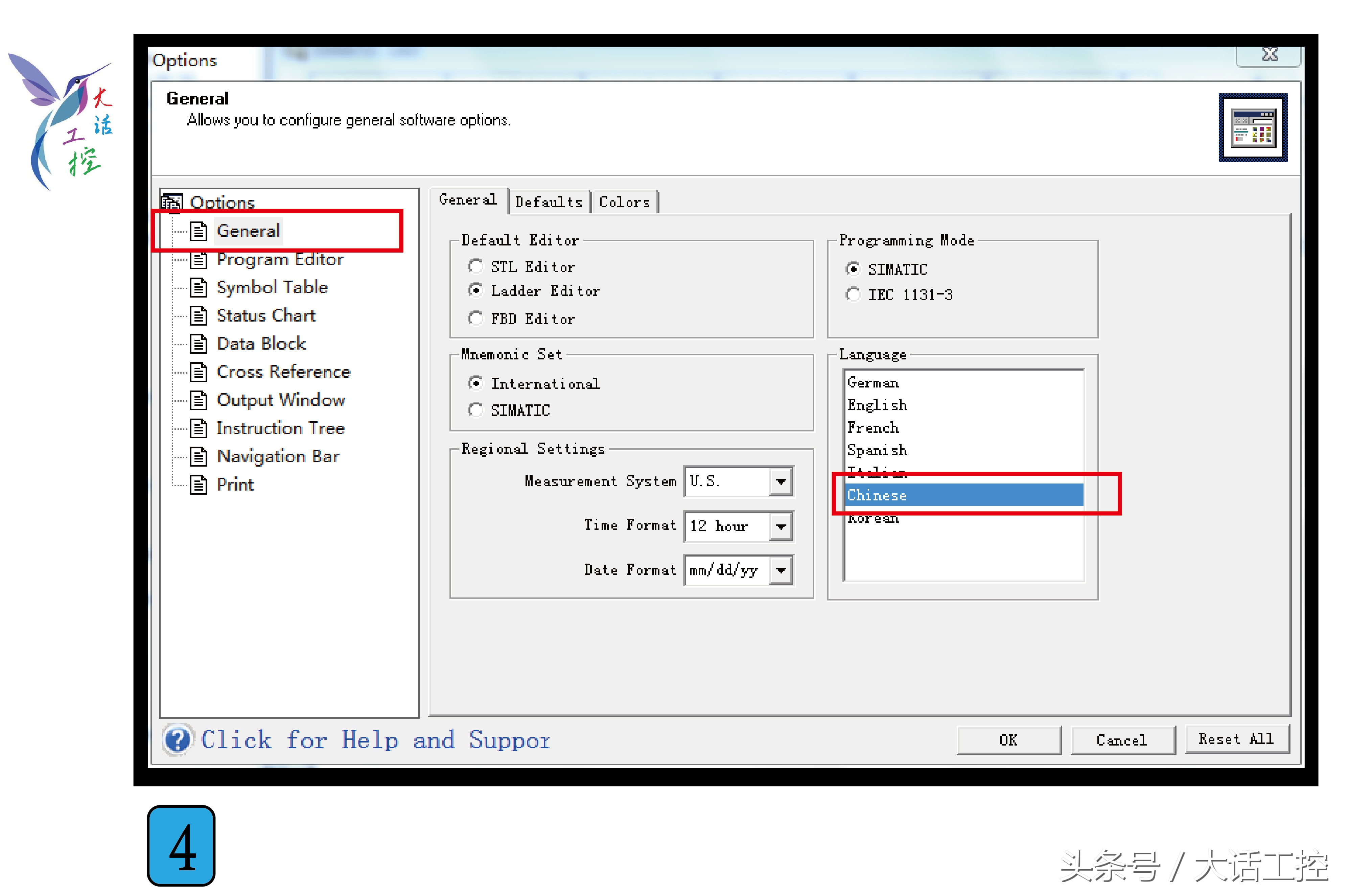
Task: Click the Program Editor page icon
Action: tap(198, 260)
